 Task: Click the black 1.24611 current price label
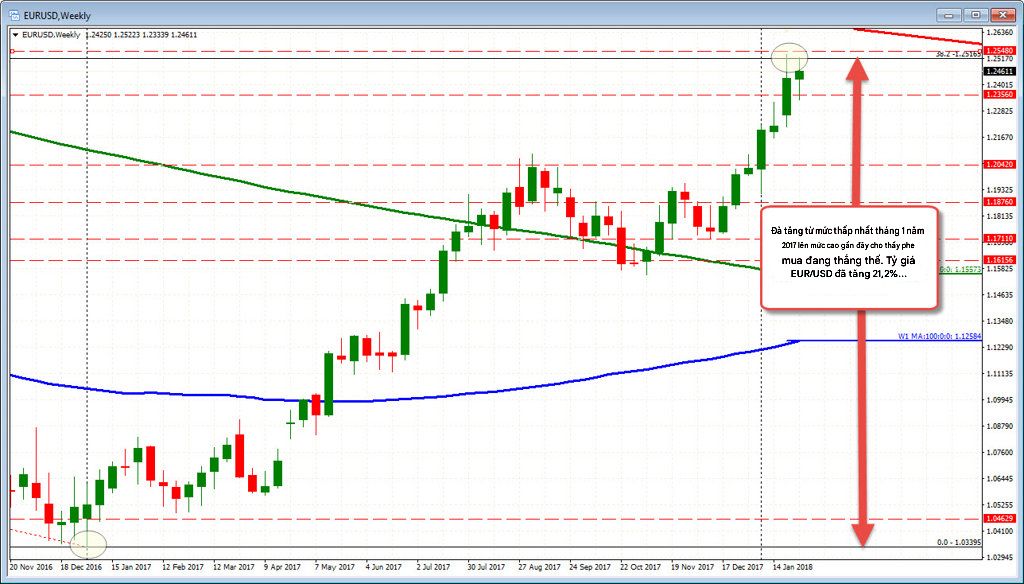pyautogui.click(x=999, y=71)
